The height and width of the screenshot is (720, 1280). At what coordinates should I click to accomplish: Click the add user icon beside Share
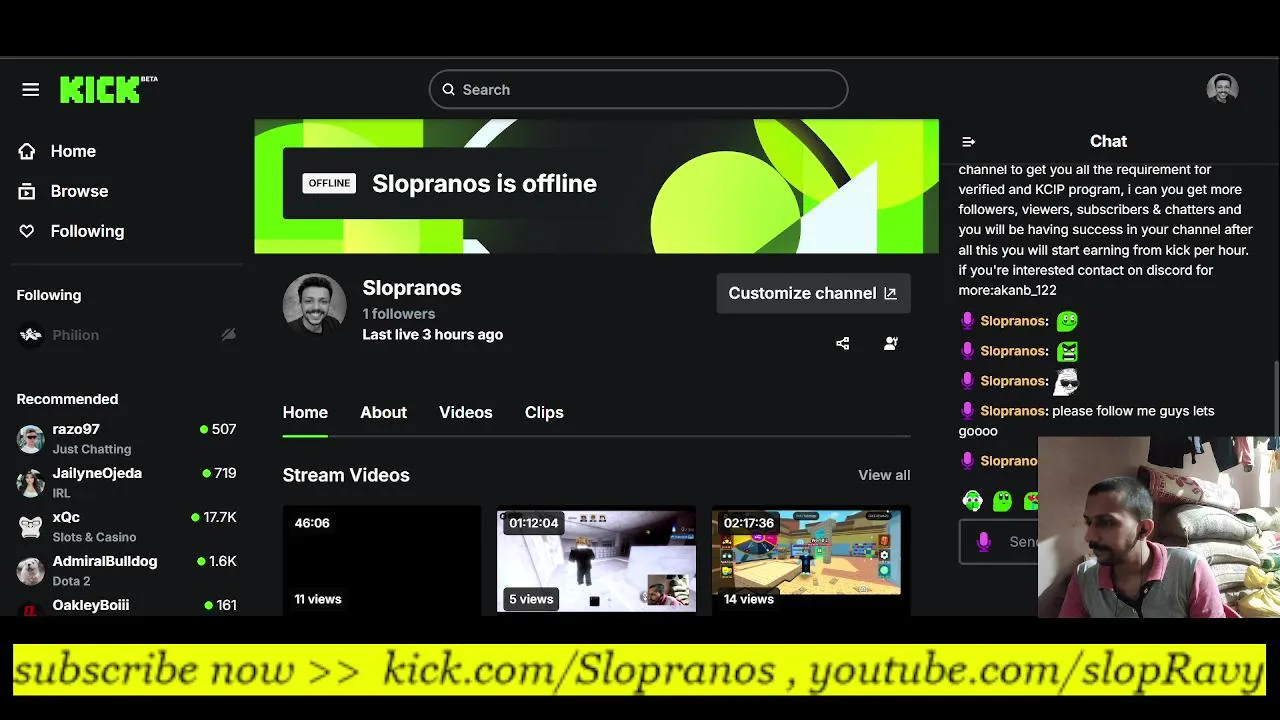[x=891, y=343]
